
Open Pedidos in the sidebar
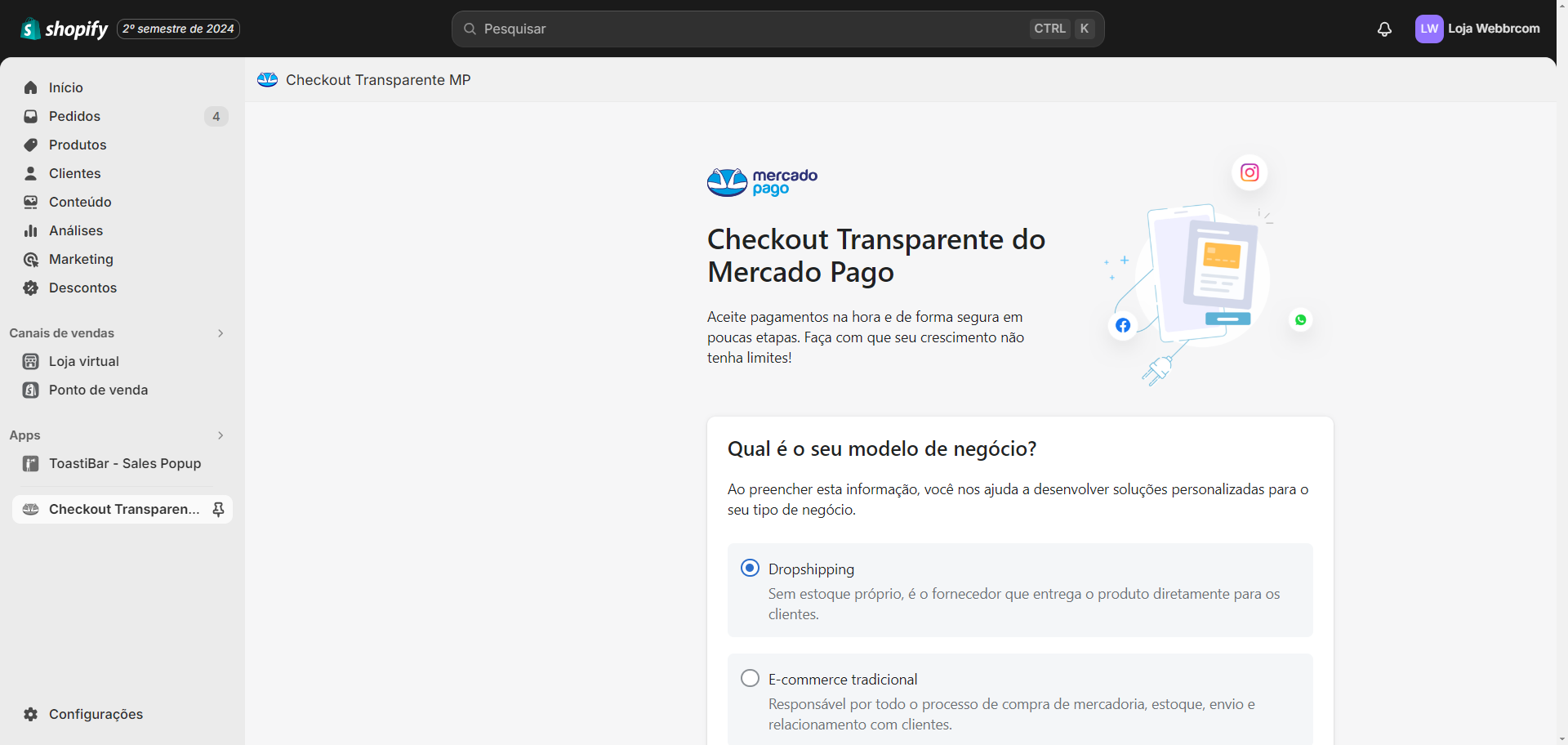pos(122,116)
